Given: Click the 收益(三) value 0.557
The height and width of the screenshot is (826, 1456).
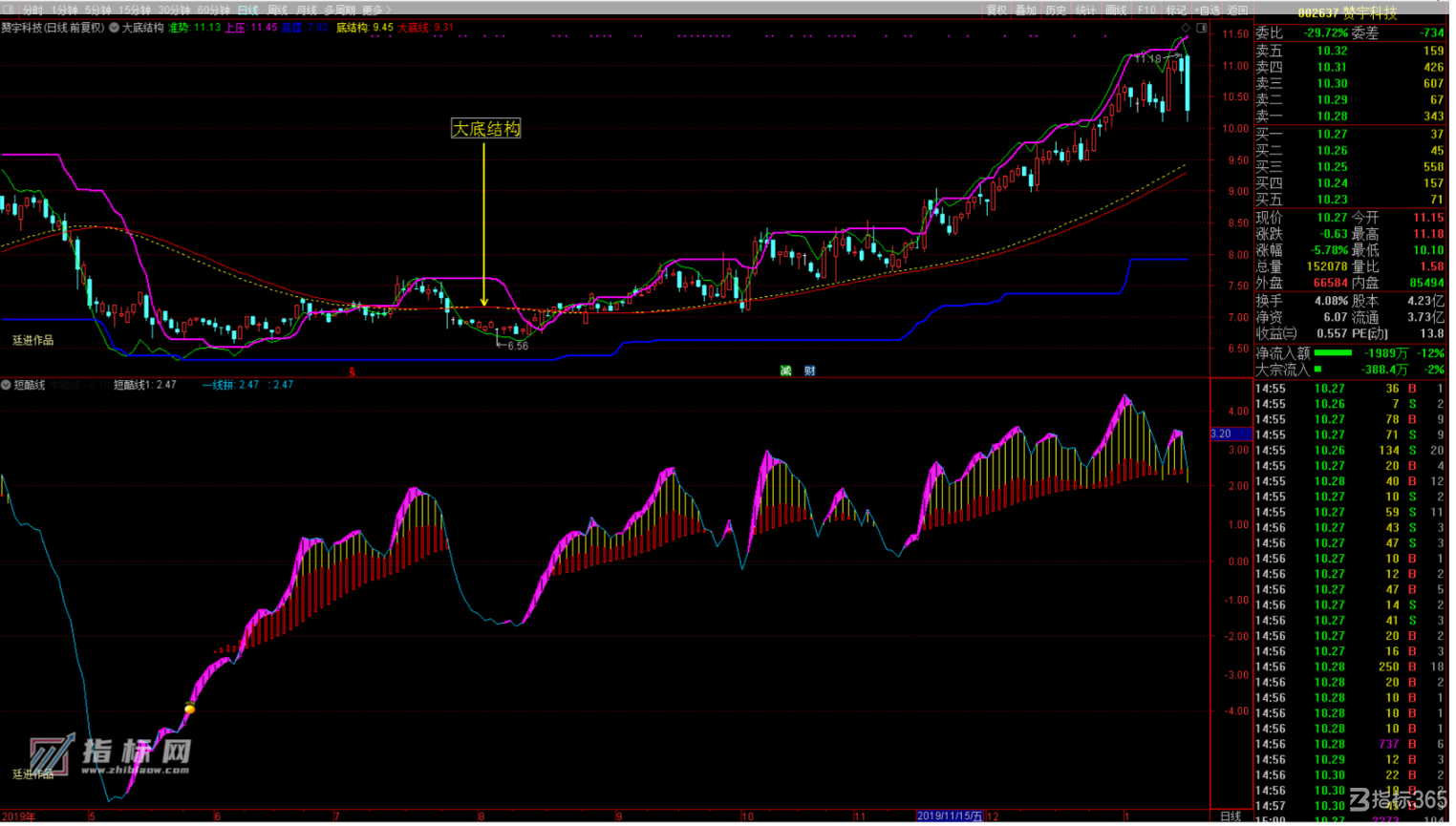Looking at the screenshot, I should tap(1332, 334).
